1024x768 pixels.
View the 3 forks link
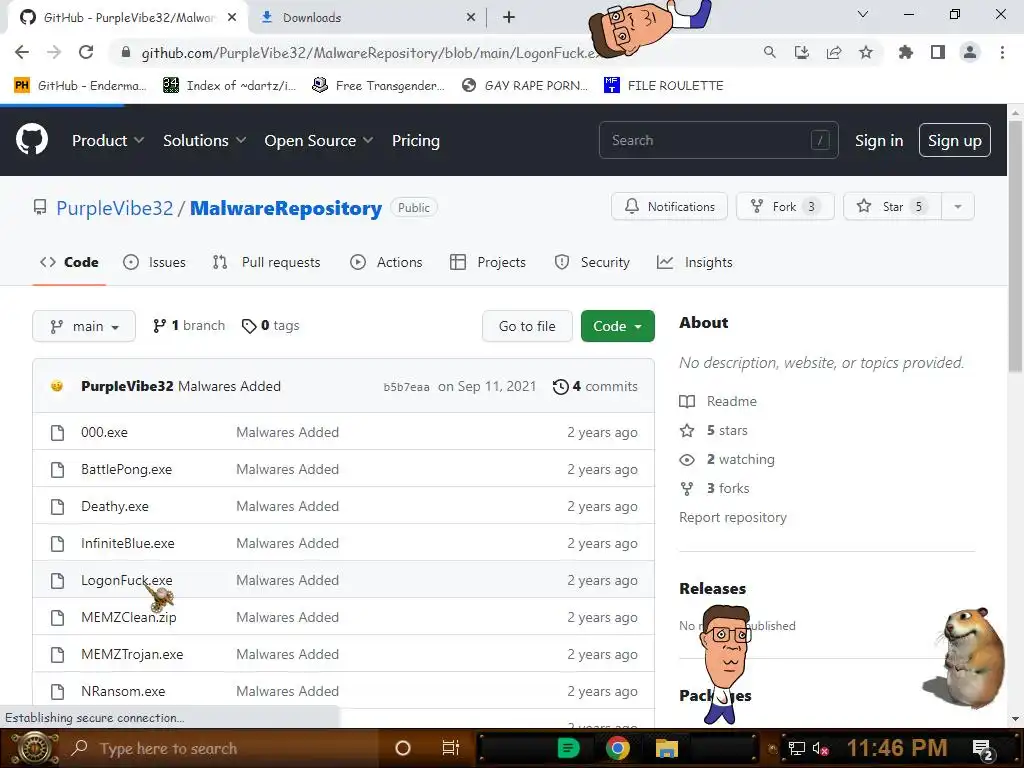point(714,488)
